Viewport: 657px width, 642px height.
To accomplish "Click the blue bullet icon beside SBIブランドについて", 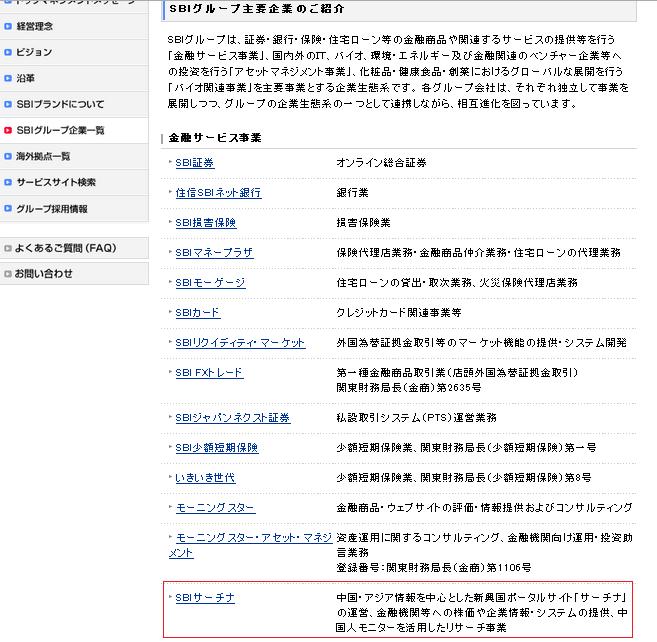I will (x=8, y=104).
